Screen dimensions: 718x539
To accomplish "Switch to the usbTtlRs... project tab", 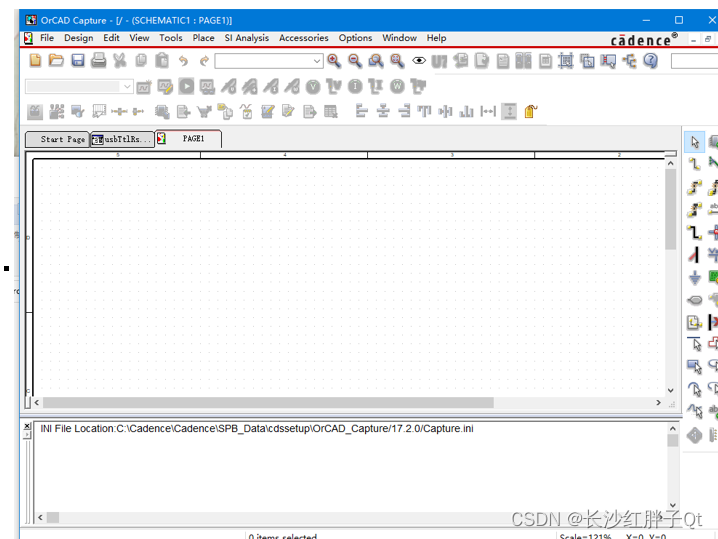I will [x=122, y=139].
